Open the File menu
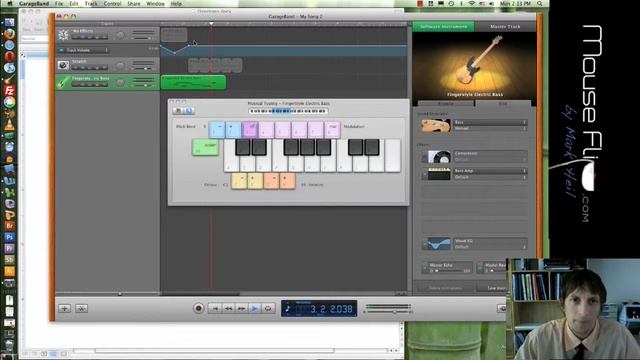Viewport: 640px width, 360px height. pos(59,4)
